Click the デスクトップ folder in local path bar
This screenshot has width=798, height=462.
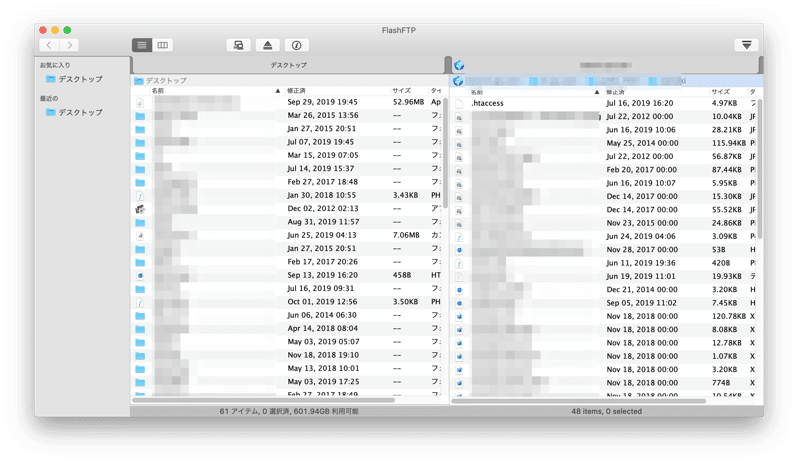[x=160, y=80]
